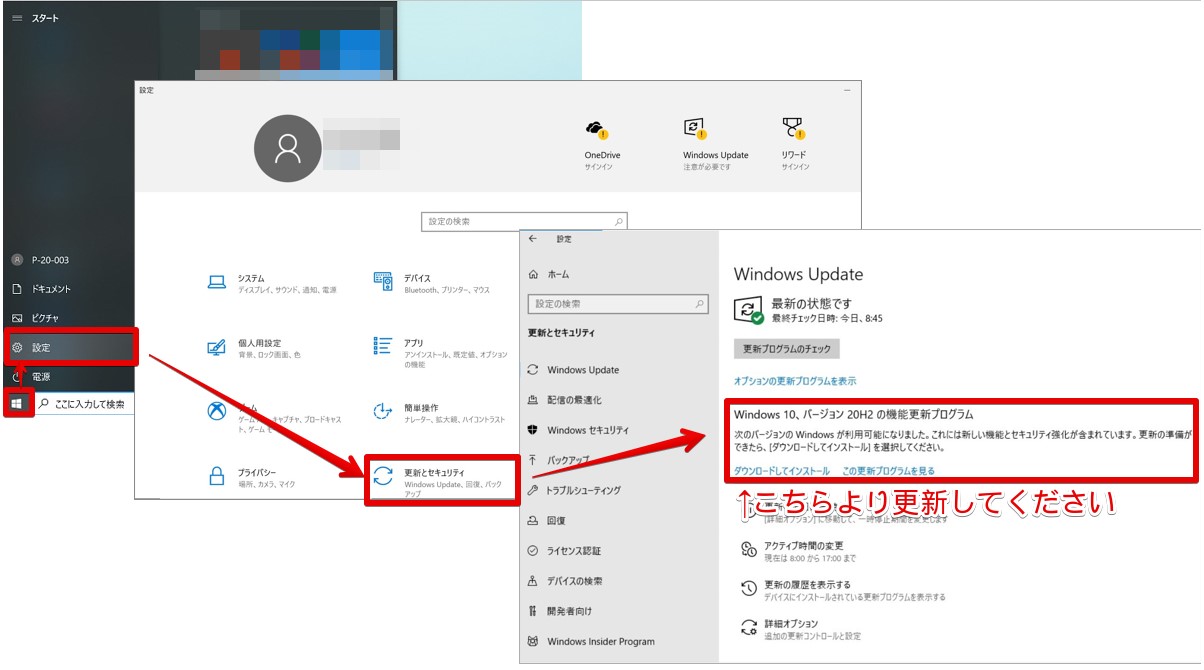The width and height of the screenshot is (1204, 670).
Task: Open the デバイス settings category
Action: (x=432, y=284)
